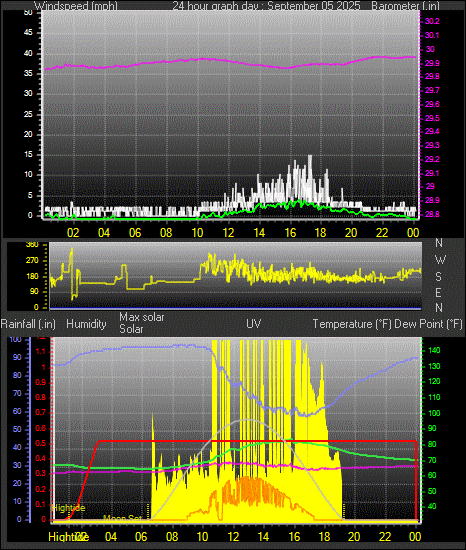Click the 24 hour graph date title

click(266, 6)
